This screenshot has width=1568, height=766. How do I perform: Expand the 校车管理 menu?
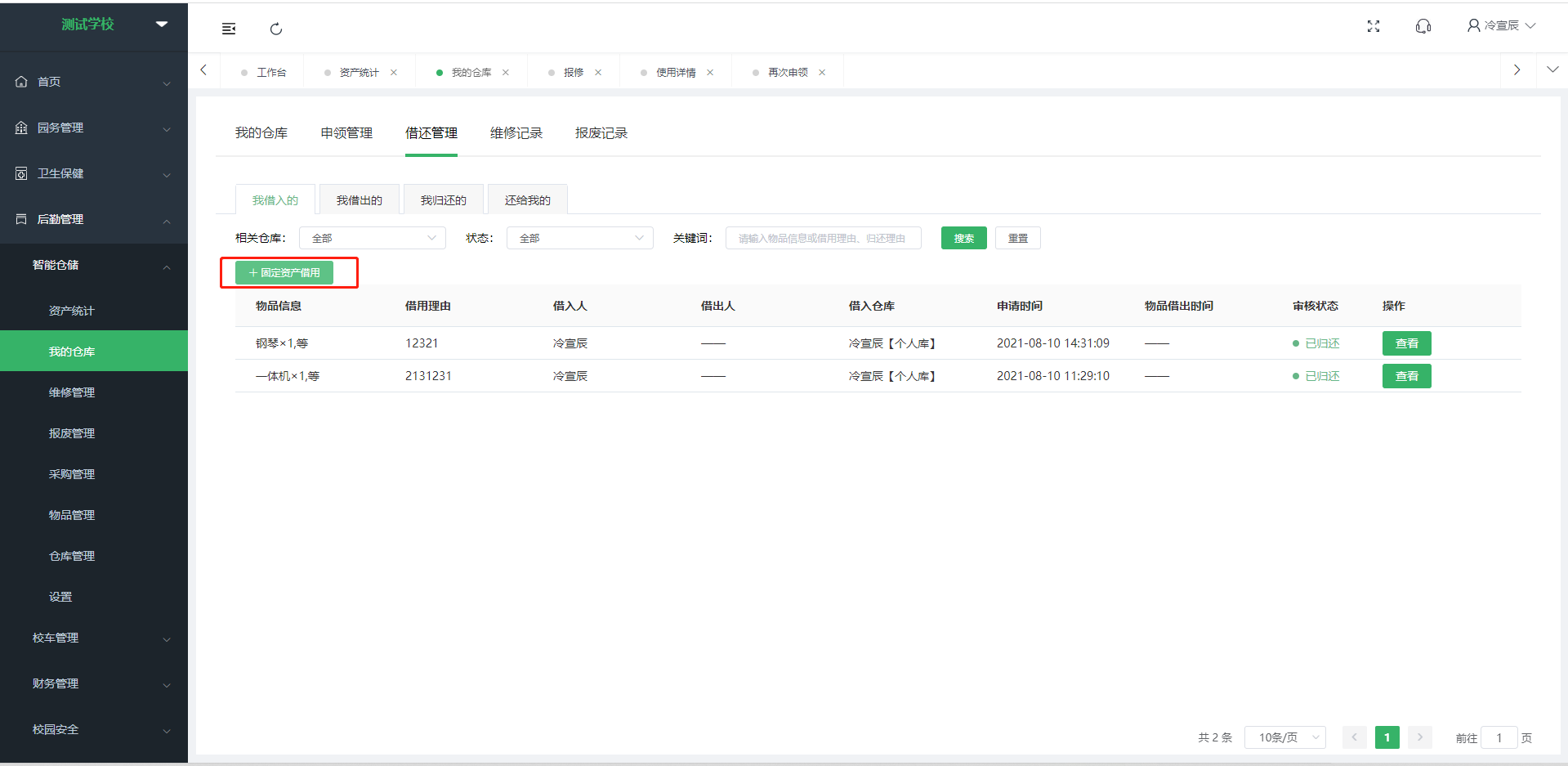(x=94, y=638)
